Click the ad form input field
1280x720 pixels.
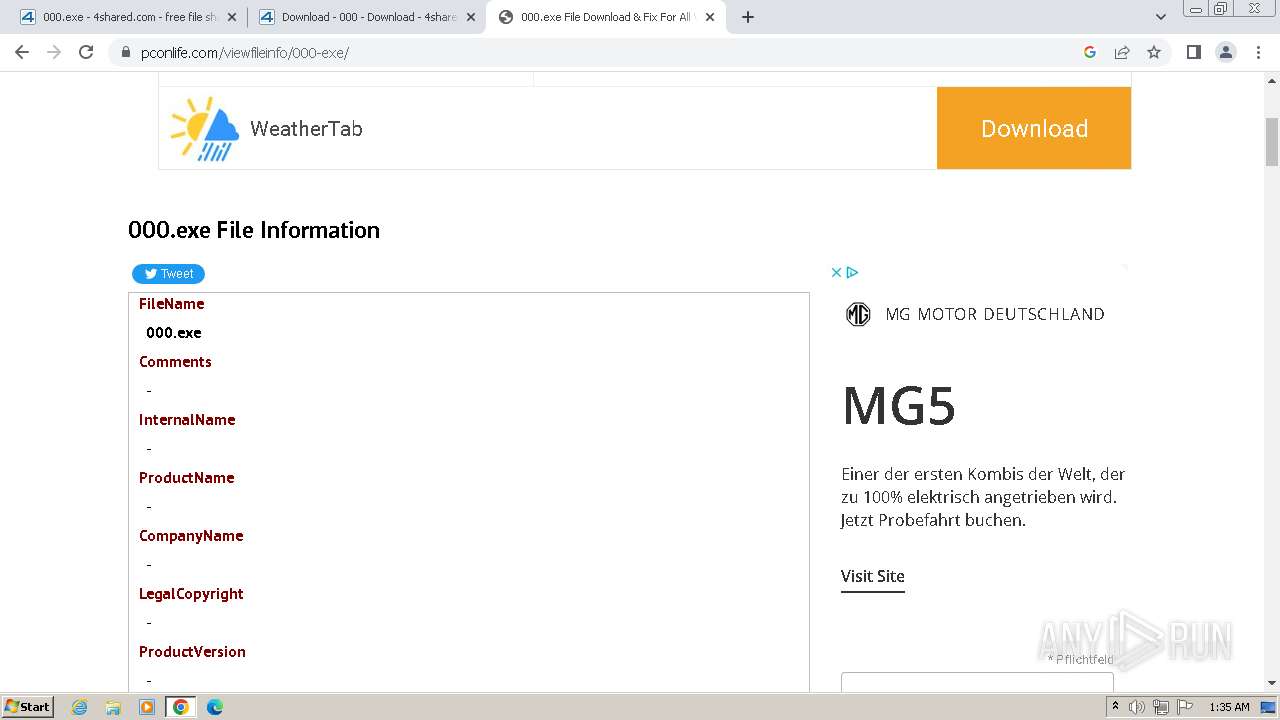[977, 682]
